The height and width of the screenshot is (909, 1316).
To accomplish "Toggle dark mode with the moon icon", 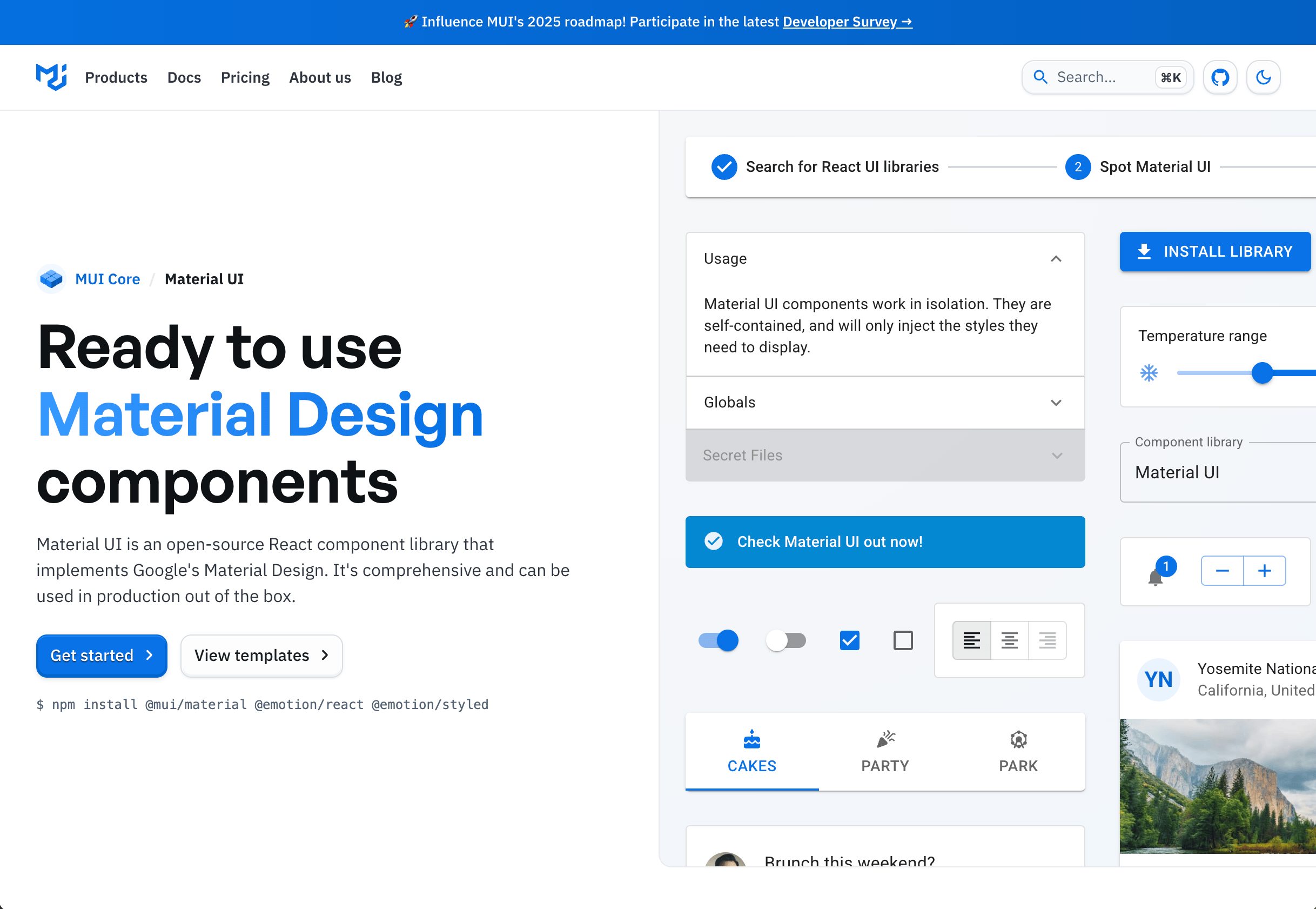I will pos(1263,77).
